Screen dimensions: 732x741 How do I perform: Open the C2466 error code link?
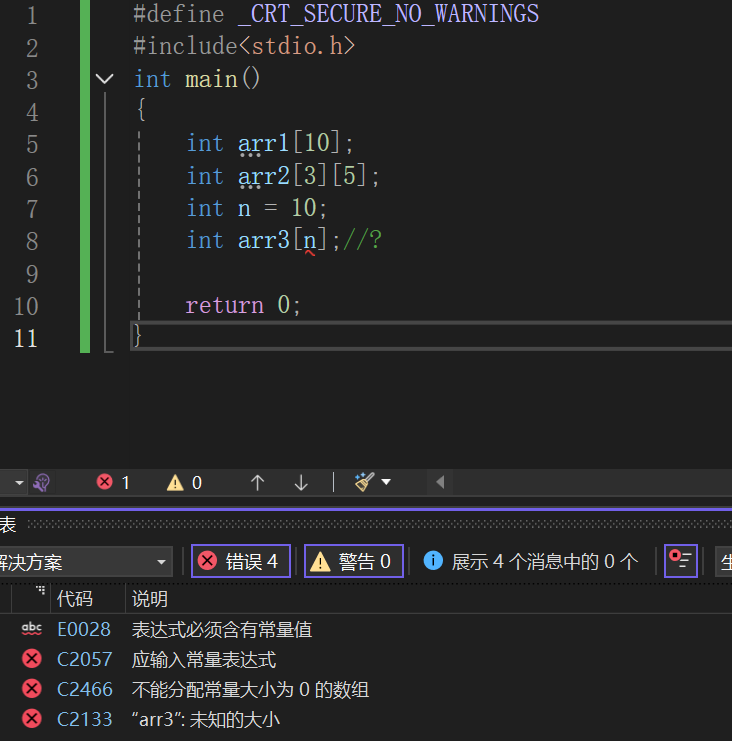pos(85,689)
